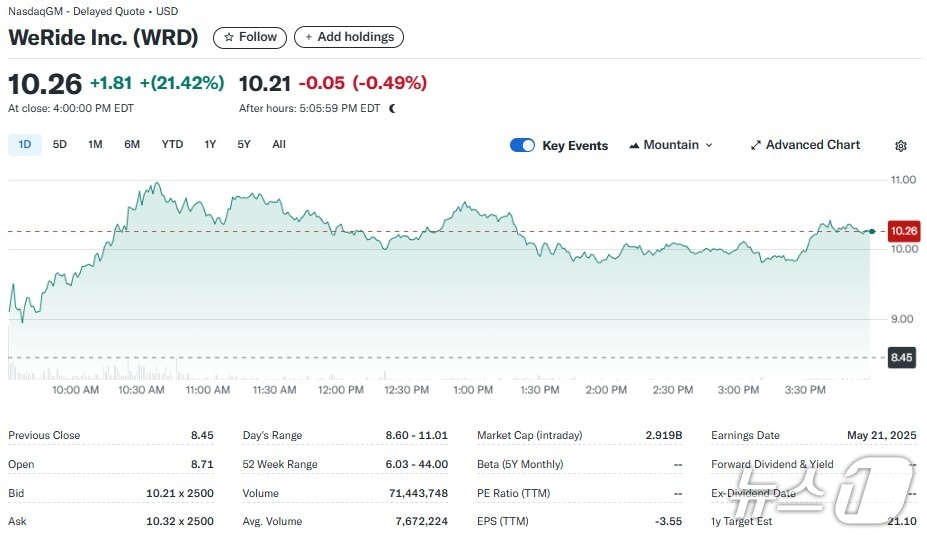Click the plus icon on Add holdings
Image resolution: width=927 pixels, height=538 pixels.
click(308, 37)
